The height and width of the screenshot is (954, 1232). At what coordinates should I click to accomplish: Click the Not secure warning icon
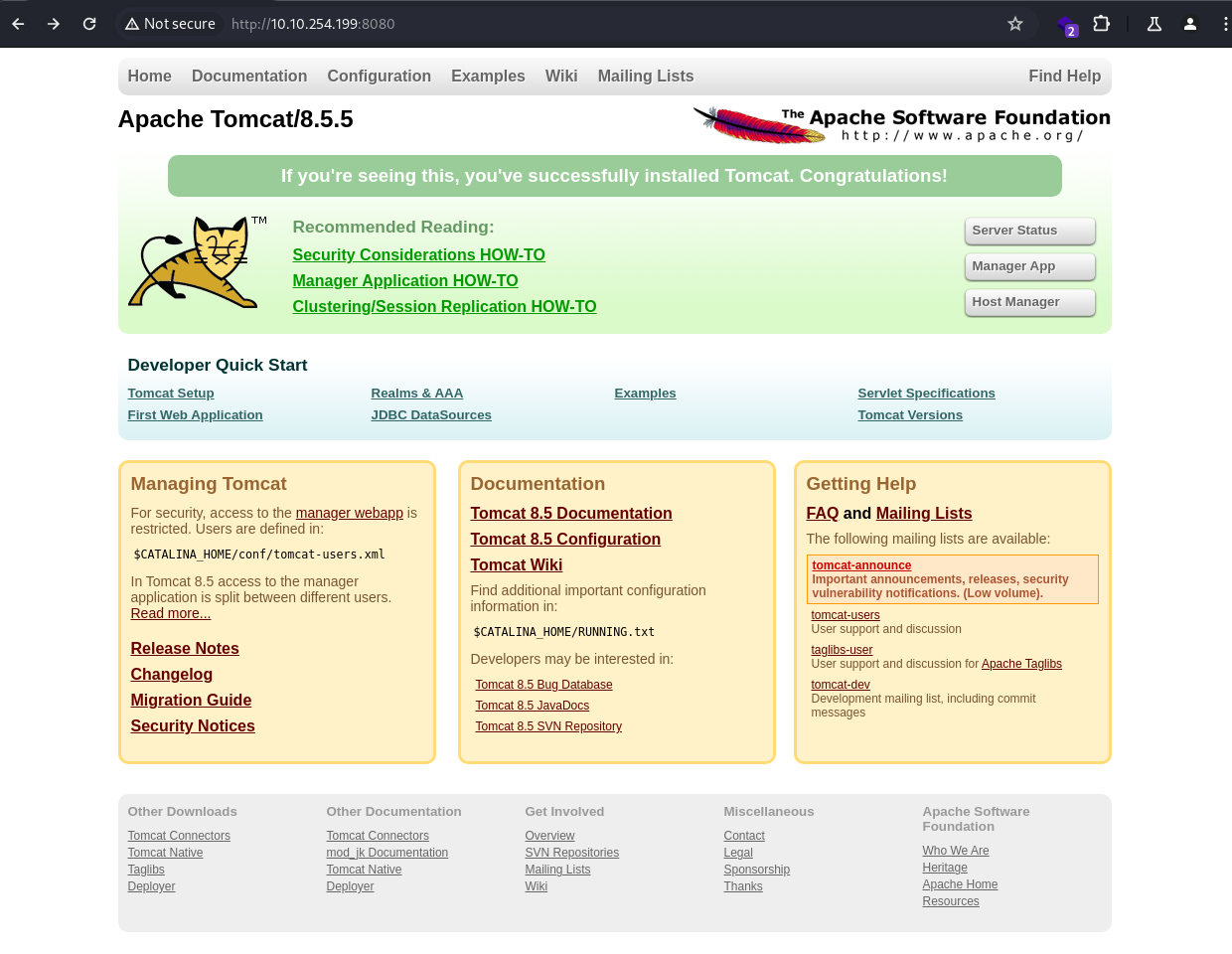pos(131,24)
